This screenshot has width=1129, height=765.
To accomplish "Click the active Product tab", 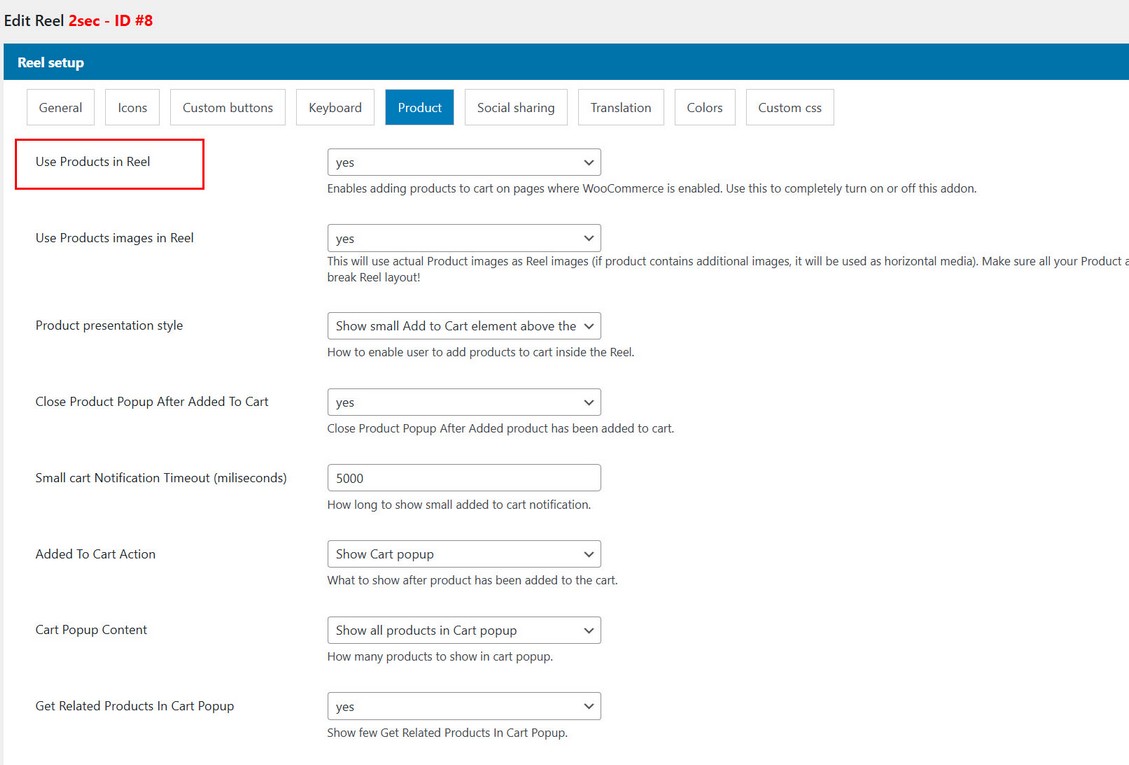I will (x=419, y=108).
